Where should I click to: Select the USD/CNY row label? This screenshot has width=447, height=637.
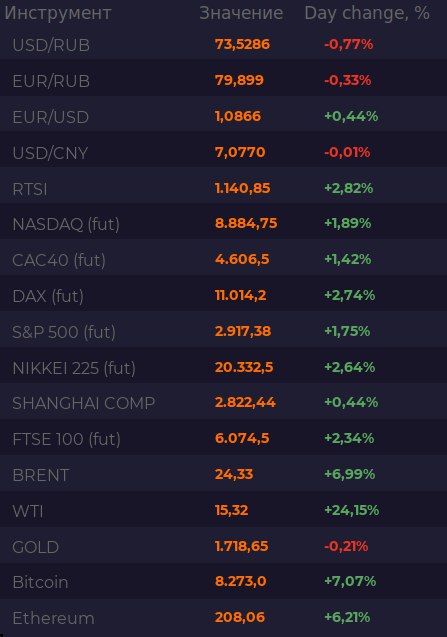point(50,153)
